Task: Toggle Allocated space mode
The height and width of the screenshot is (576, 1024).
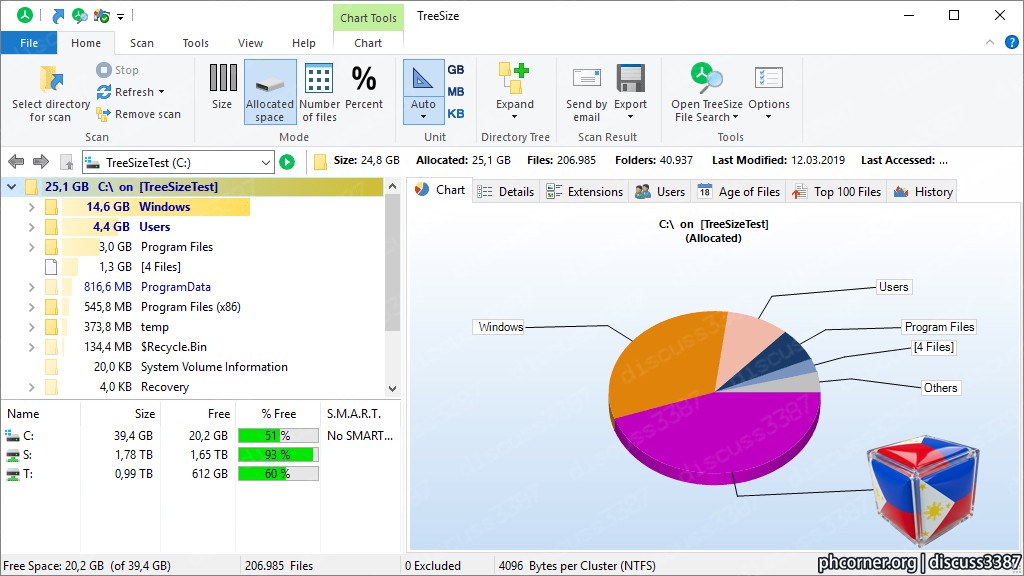Action: click(x=270, y=92)
